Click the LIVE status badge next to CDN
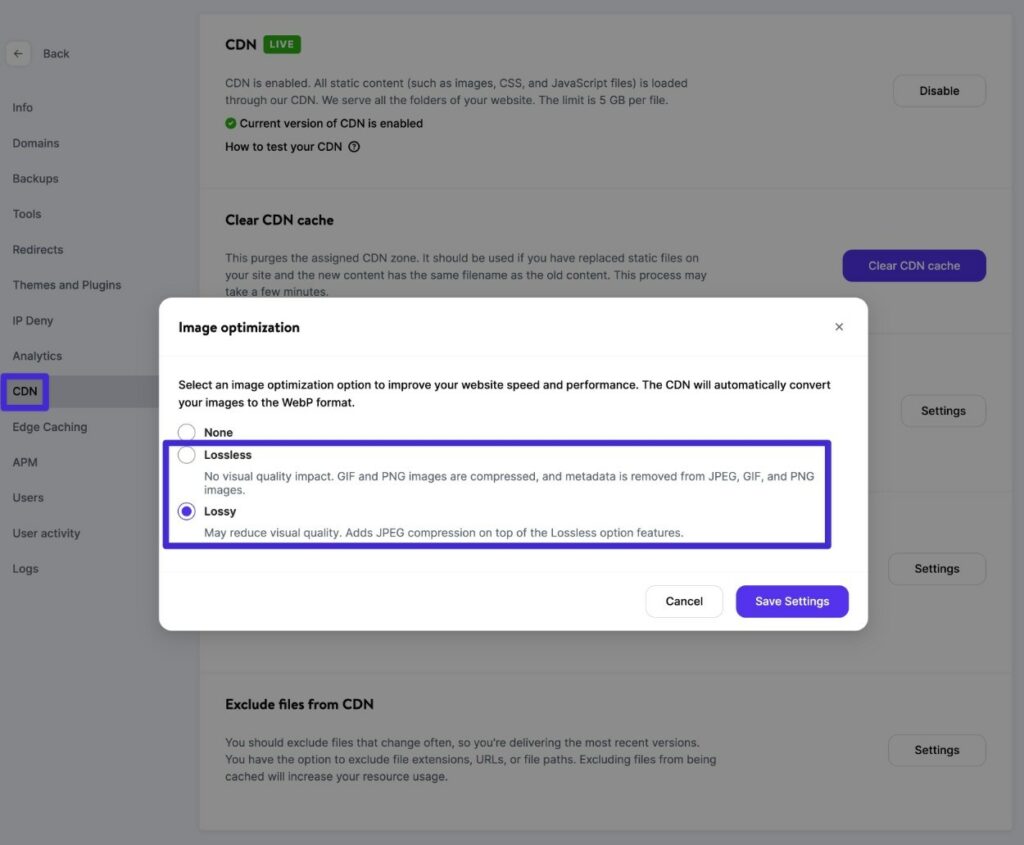This screenshot has height=845, width=1024. pyautogui.click(x=280, y=44)
